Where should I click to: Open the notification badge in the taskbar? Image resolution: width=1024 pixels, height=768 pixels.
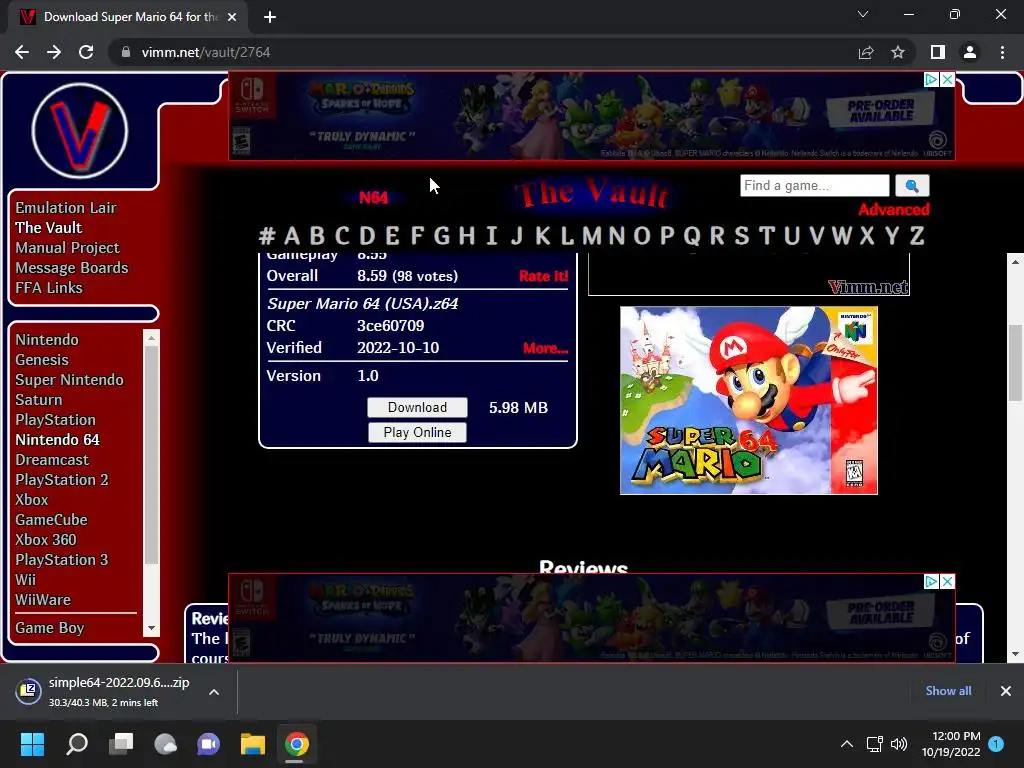[x=996, y=744]
